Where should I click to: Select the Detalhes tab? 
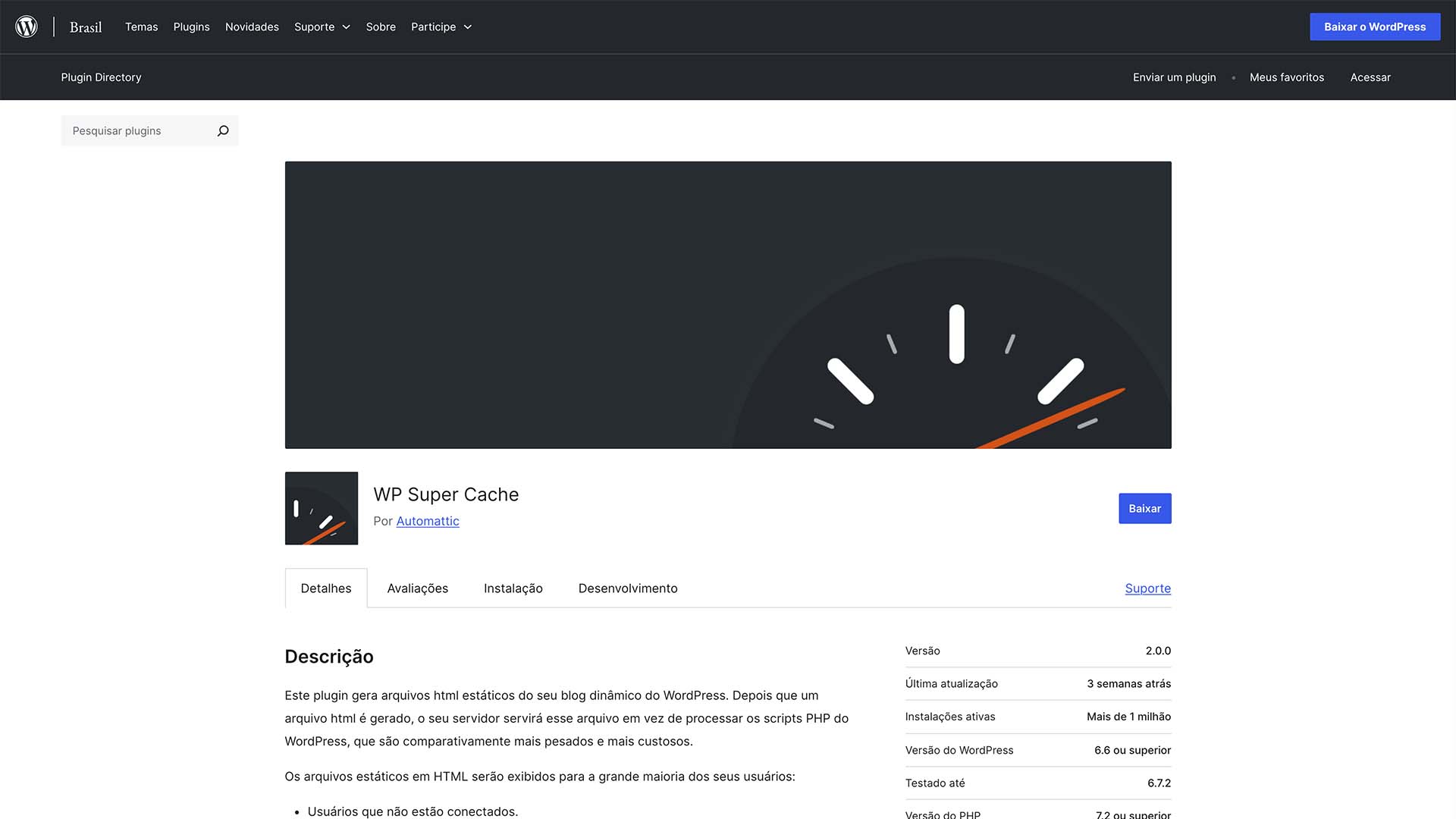click(x=326, y=588)
